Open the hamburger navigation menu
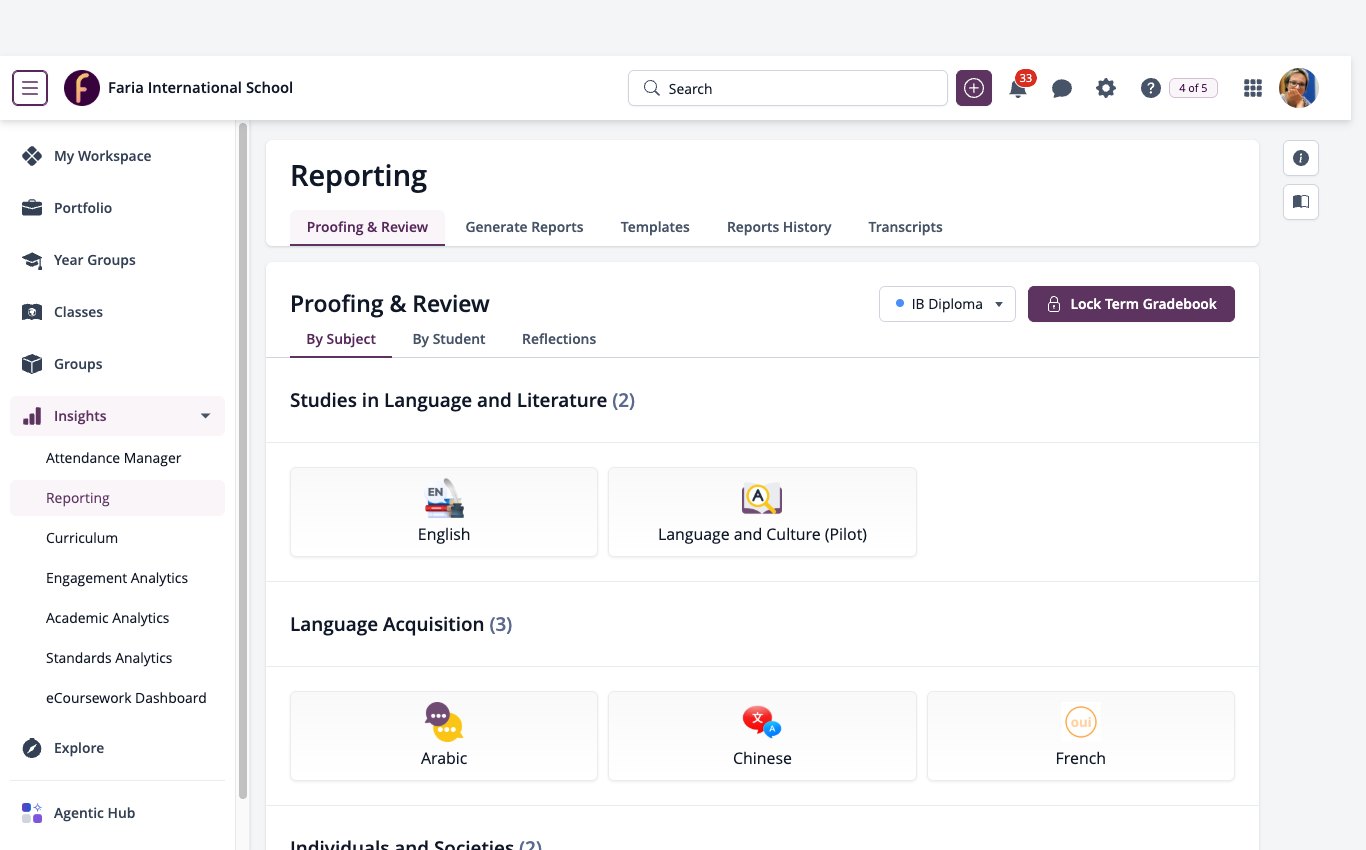The height and width of the screenshot is (850, 1366). pos(30,88)
